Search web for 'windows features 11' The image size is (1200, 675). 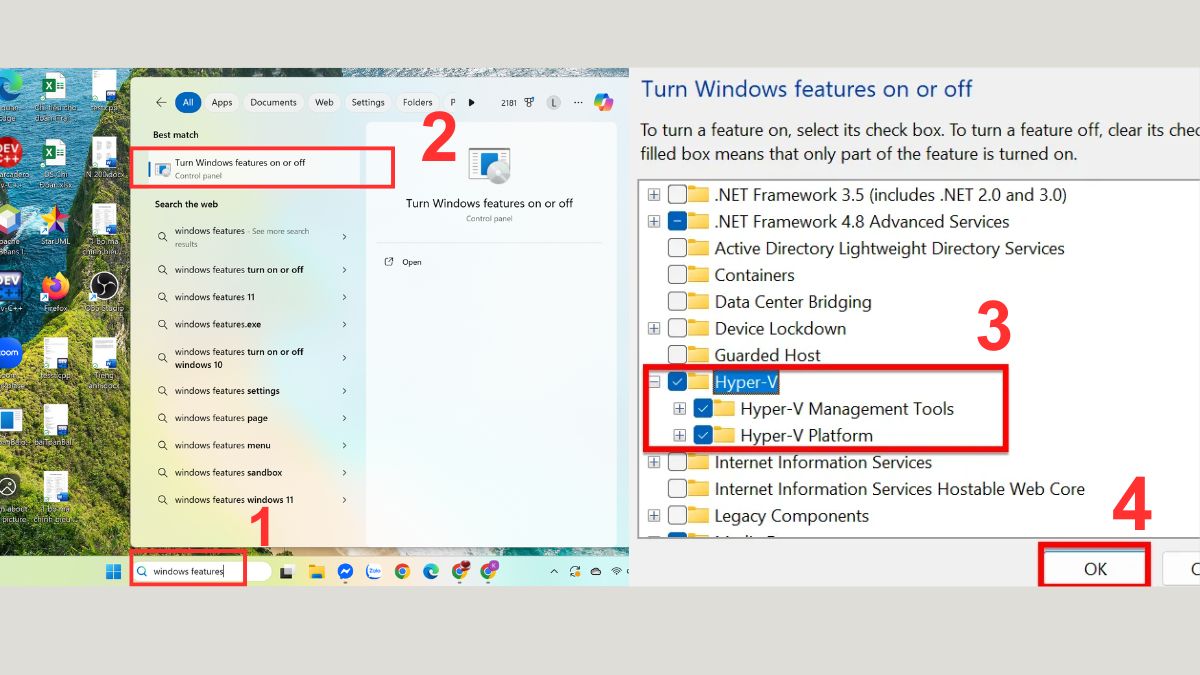pyautogui.click(x=251, y=297)
